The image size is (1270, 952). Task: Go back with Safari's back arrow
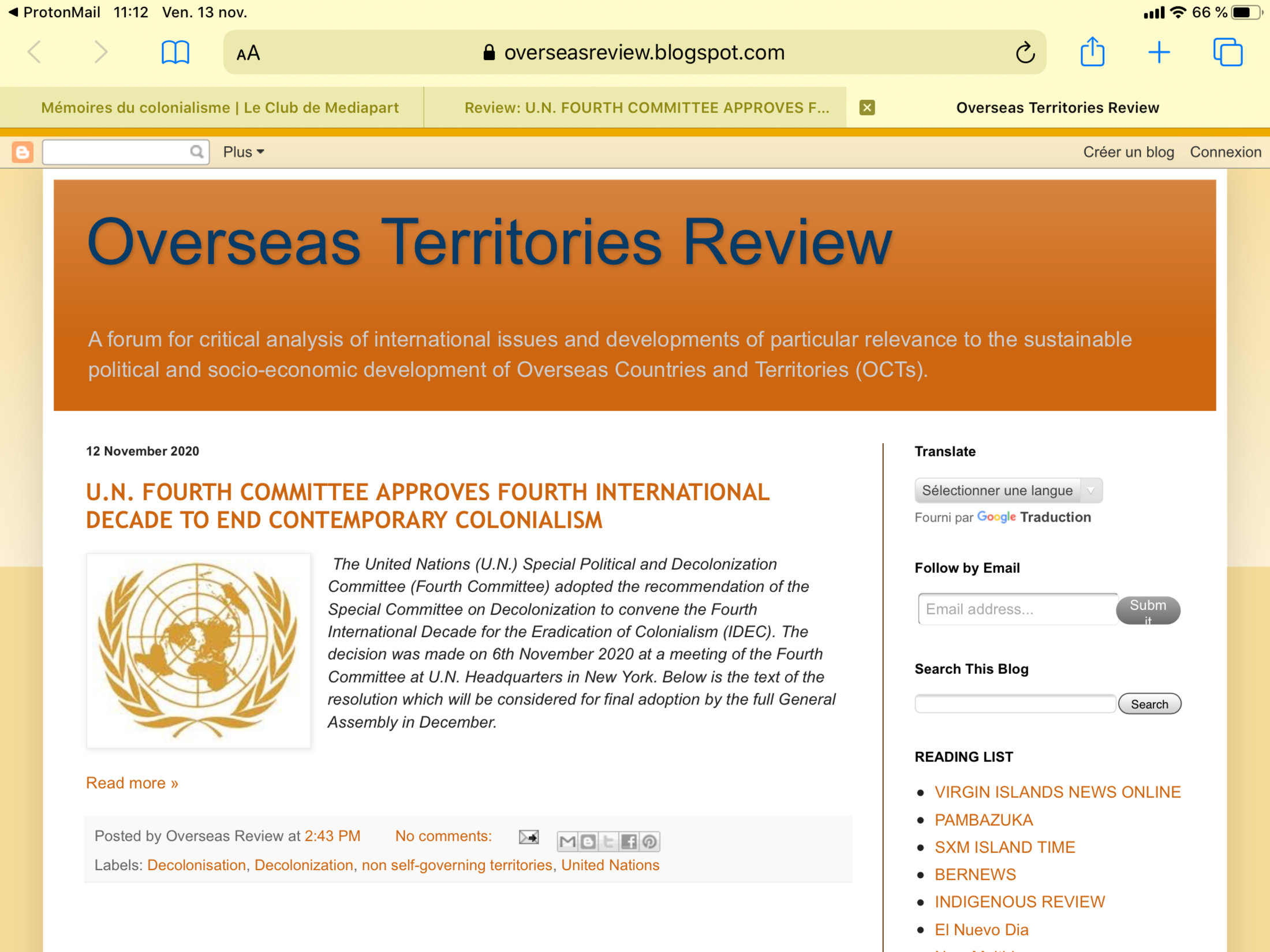35,53
